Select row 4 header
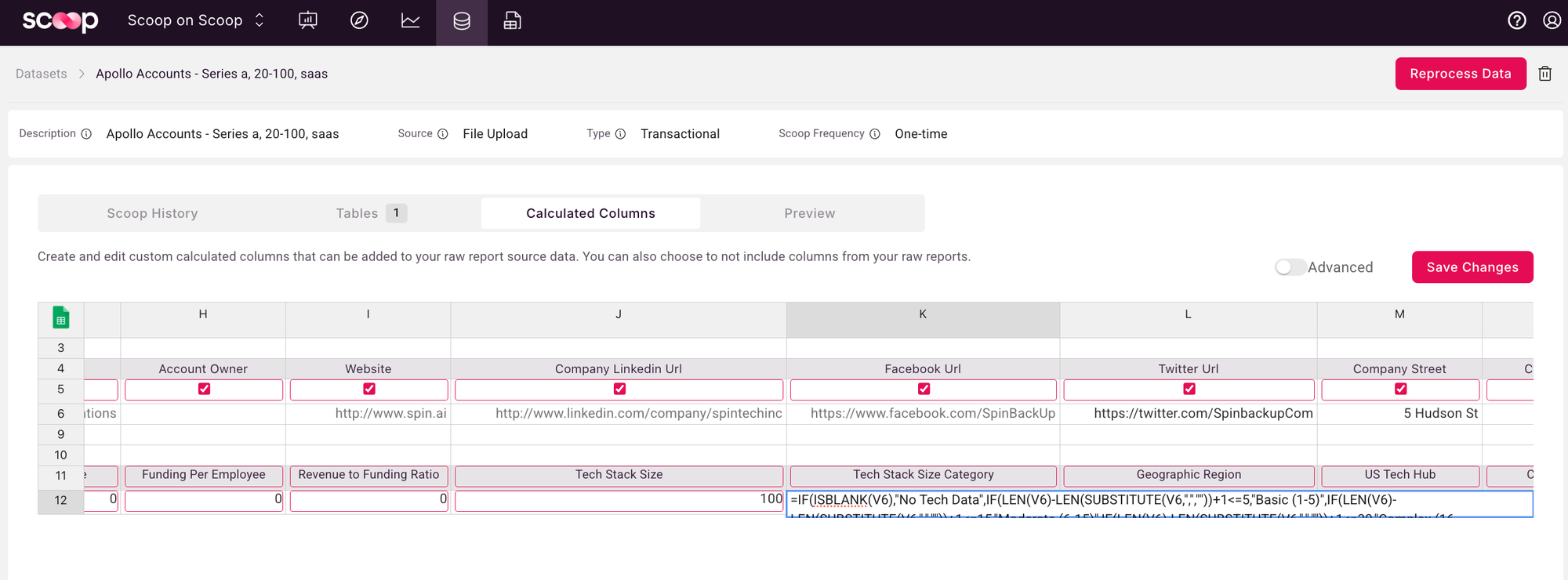 click(61, 368)
